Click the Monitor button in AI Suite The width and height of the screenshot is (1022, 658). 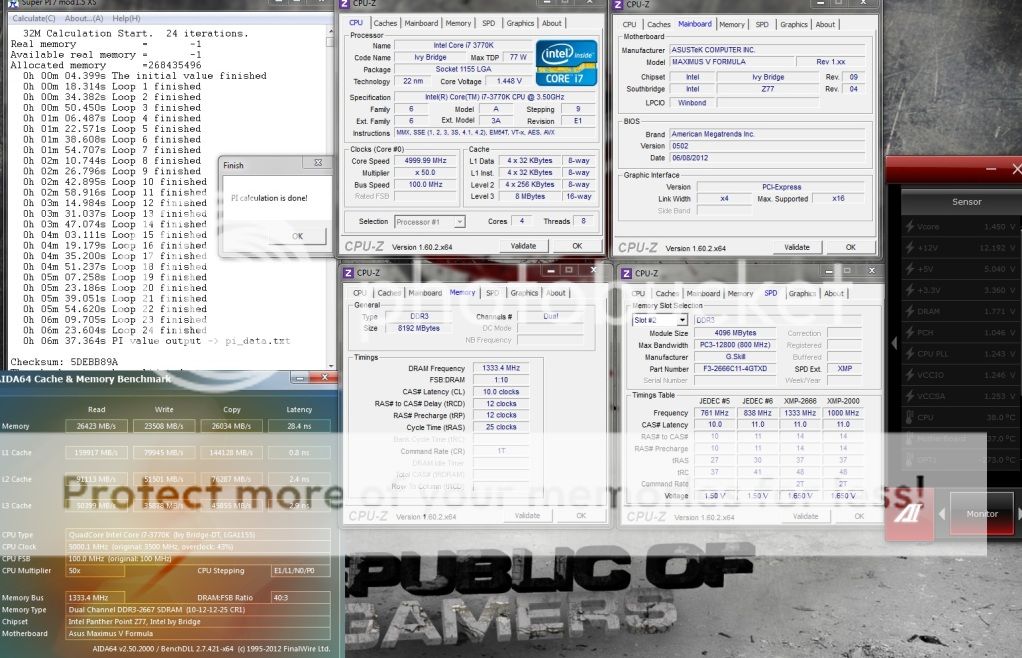point(981,514)
